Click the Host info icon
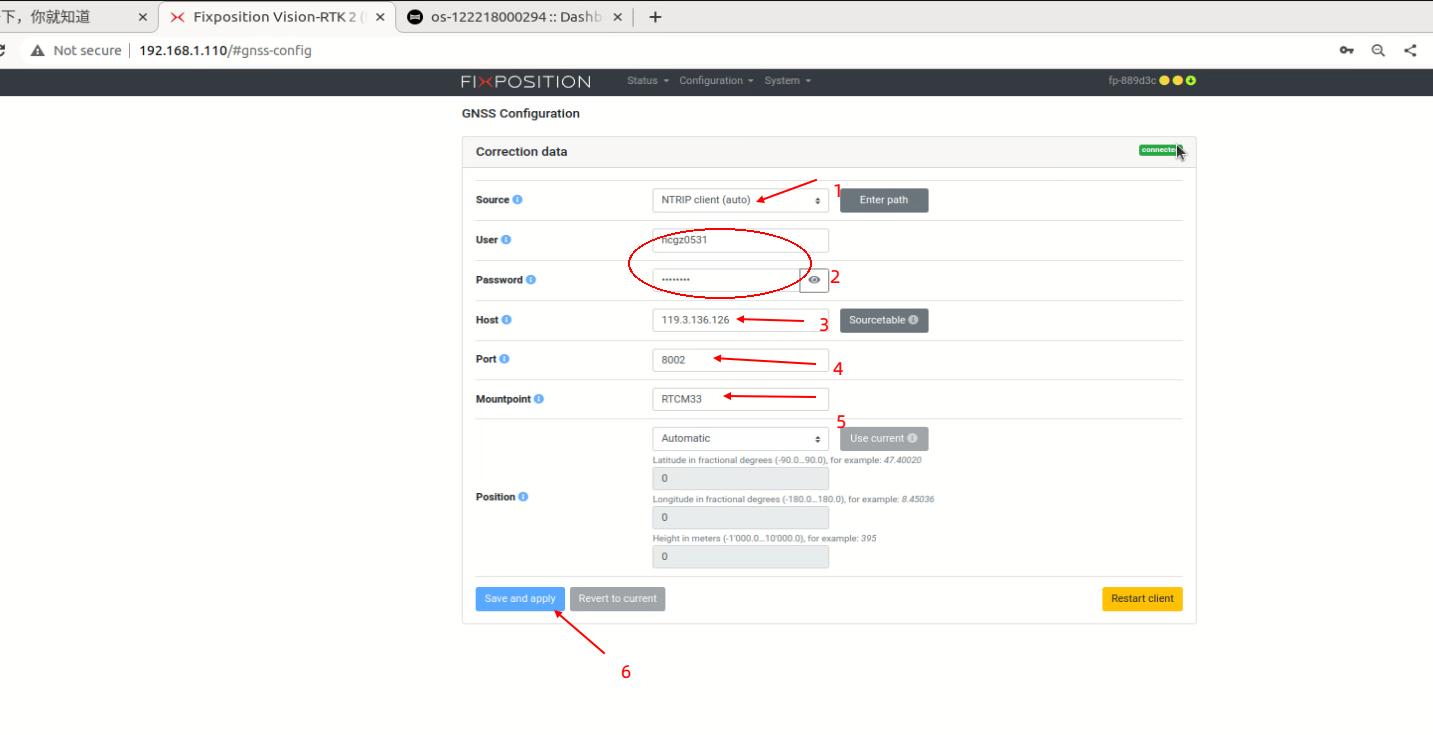 (x=506, y=320)
